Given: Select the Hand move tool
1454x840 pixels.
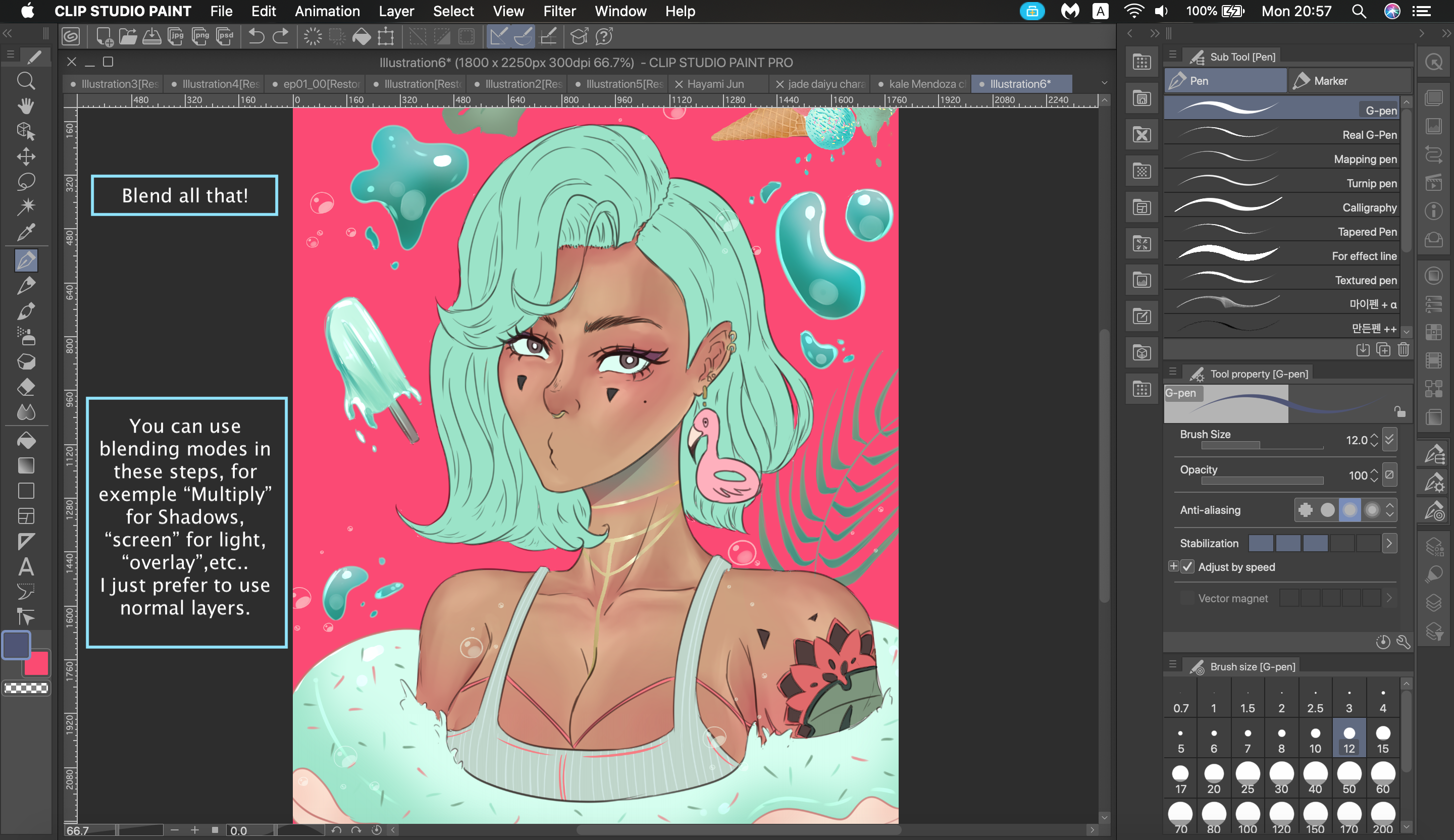Looking at the screenshot, I should 25,106.
